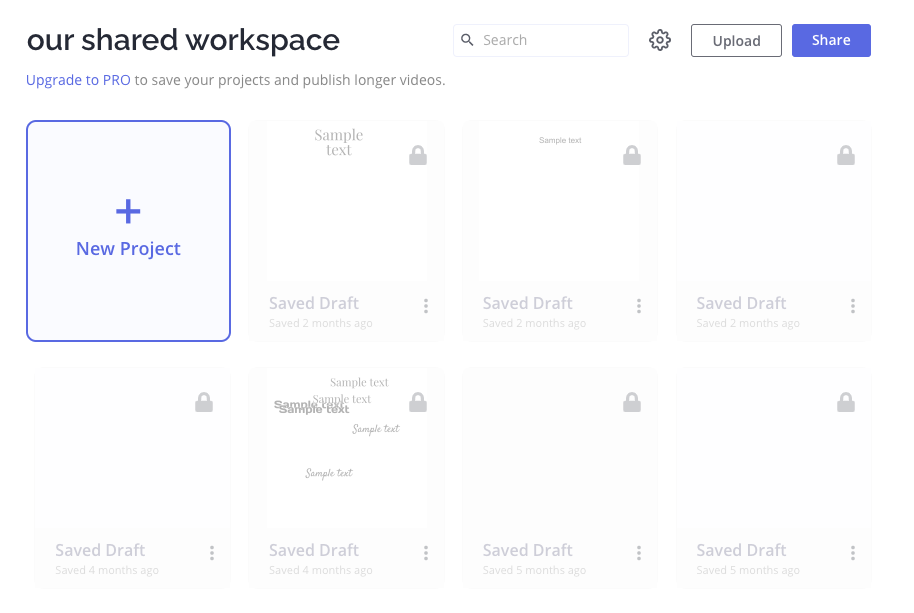The image size is (914, 613).
Task: Open workspace settings via the gear icon
Action: pos(659,40)
